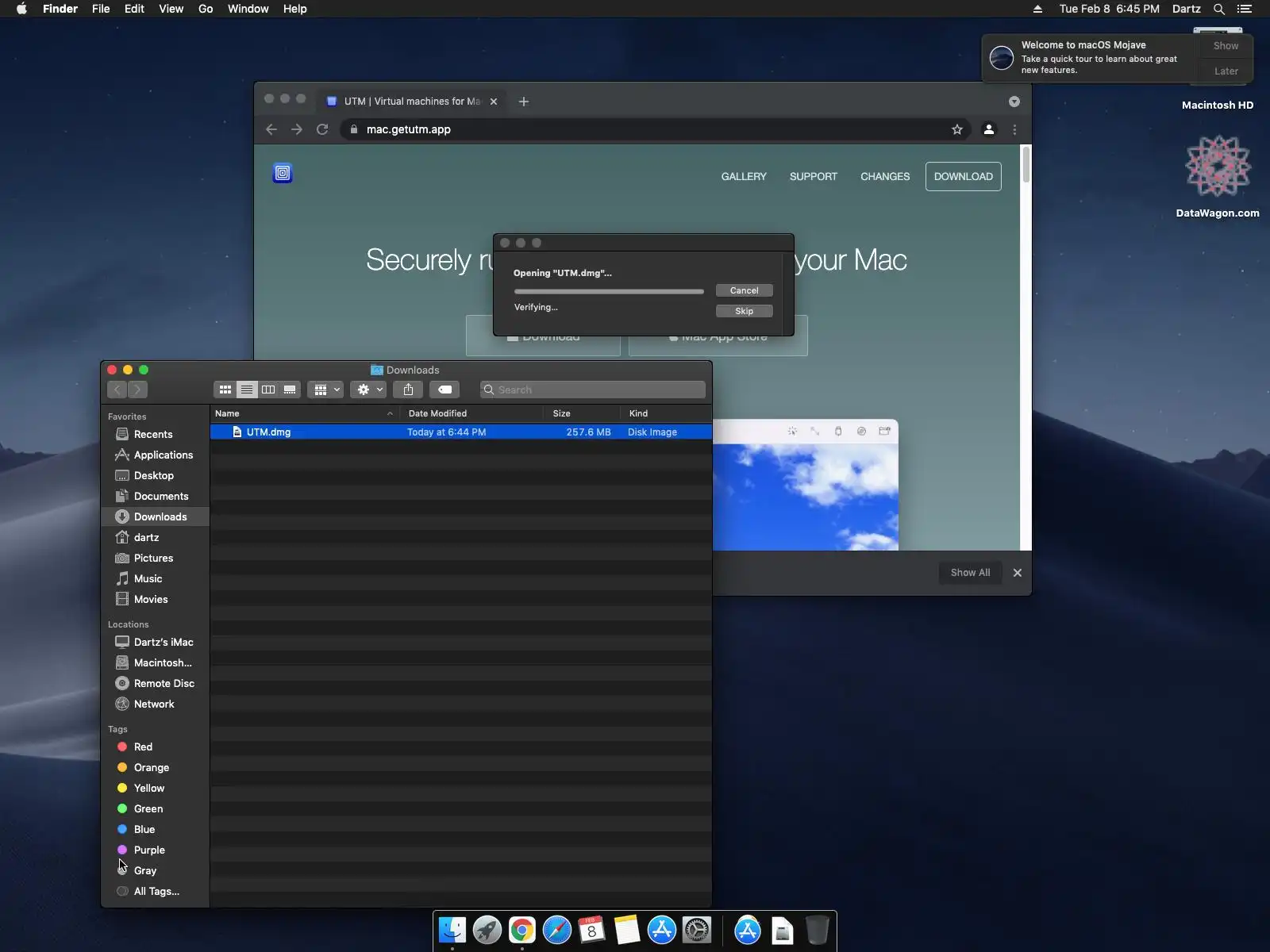Open Notes from the Dock
This screenshot has width=1270, height=952.
pos(627,930)
